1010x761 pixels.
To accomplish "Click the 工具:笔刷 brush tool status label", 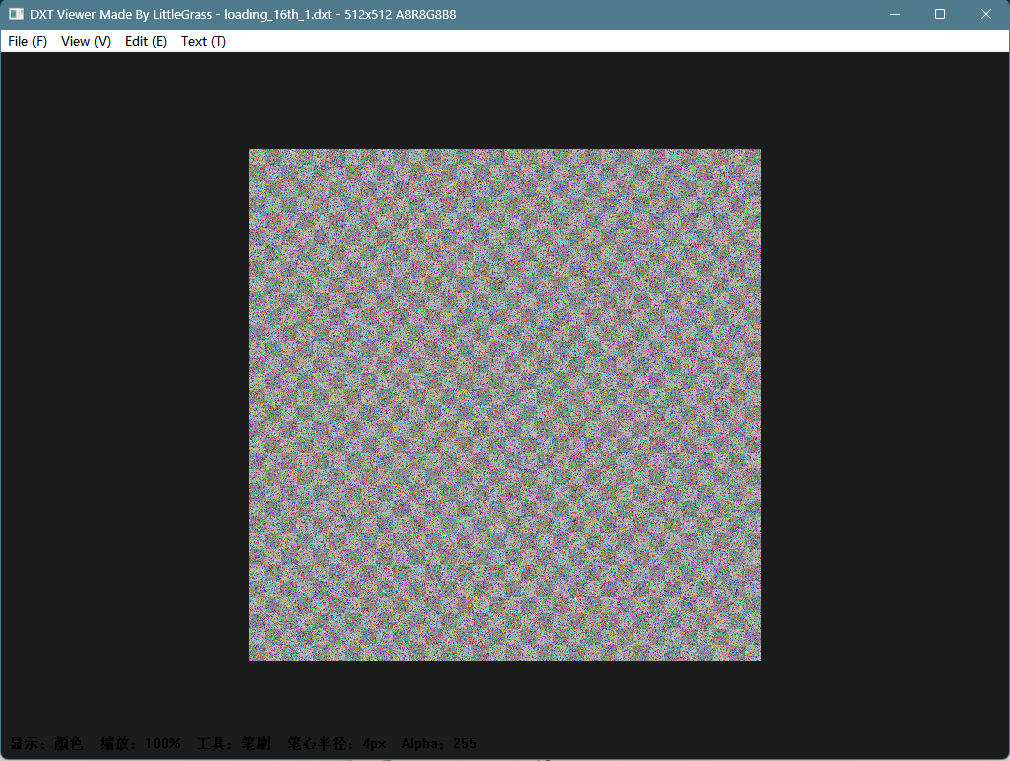I will click(x=234, y=744).
